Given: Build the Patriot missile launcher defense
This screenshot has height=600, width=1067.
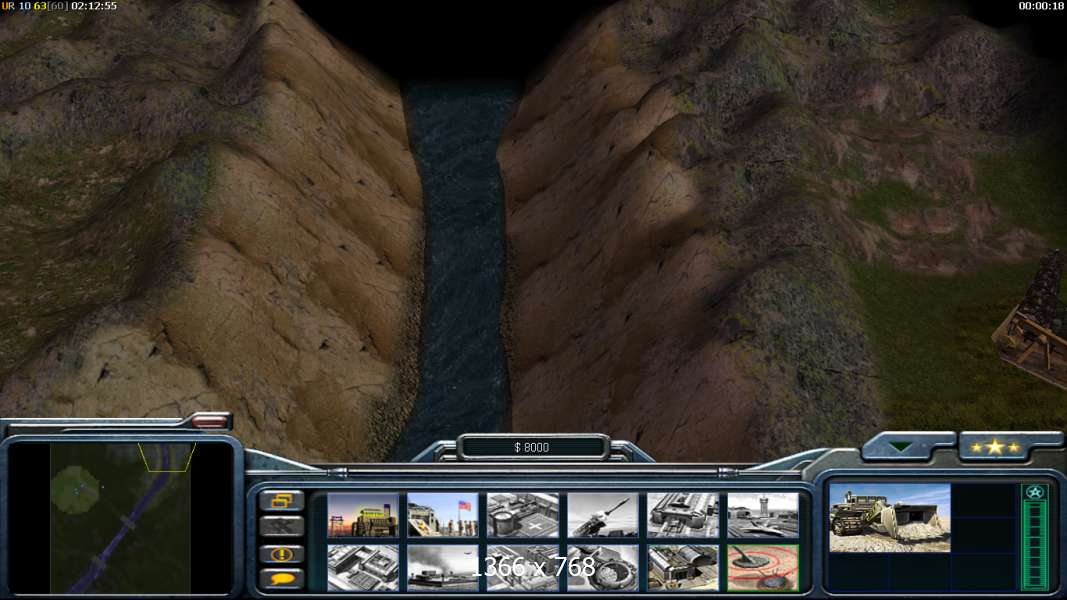Looking at the screenshot, I should point(603,515).
